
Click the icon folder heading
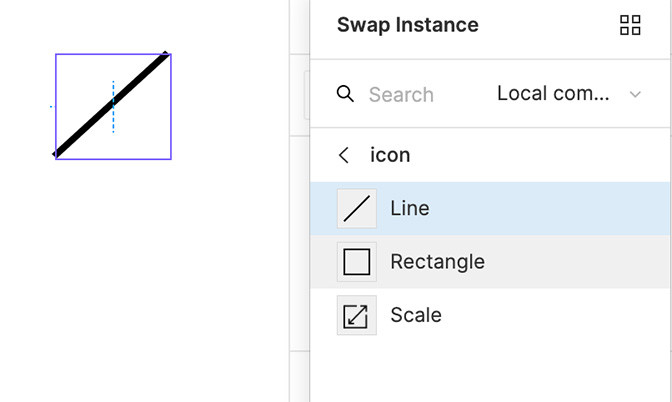(390, 155)
